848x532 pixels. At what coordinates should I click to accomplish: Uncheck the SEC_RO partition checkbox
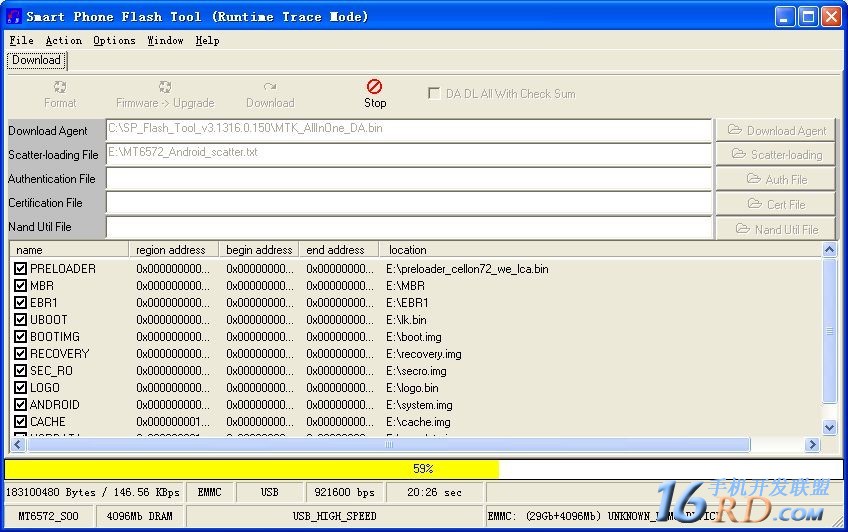[x=21, y=370]
